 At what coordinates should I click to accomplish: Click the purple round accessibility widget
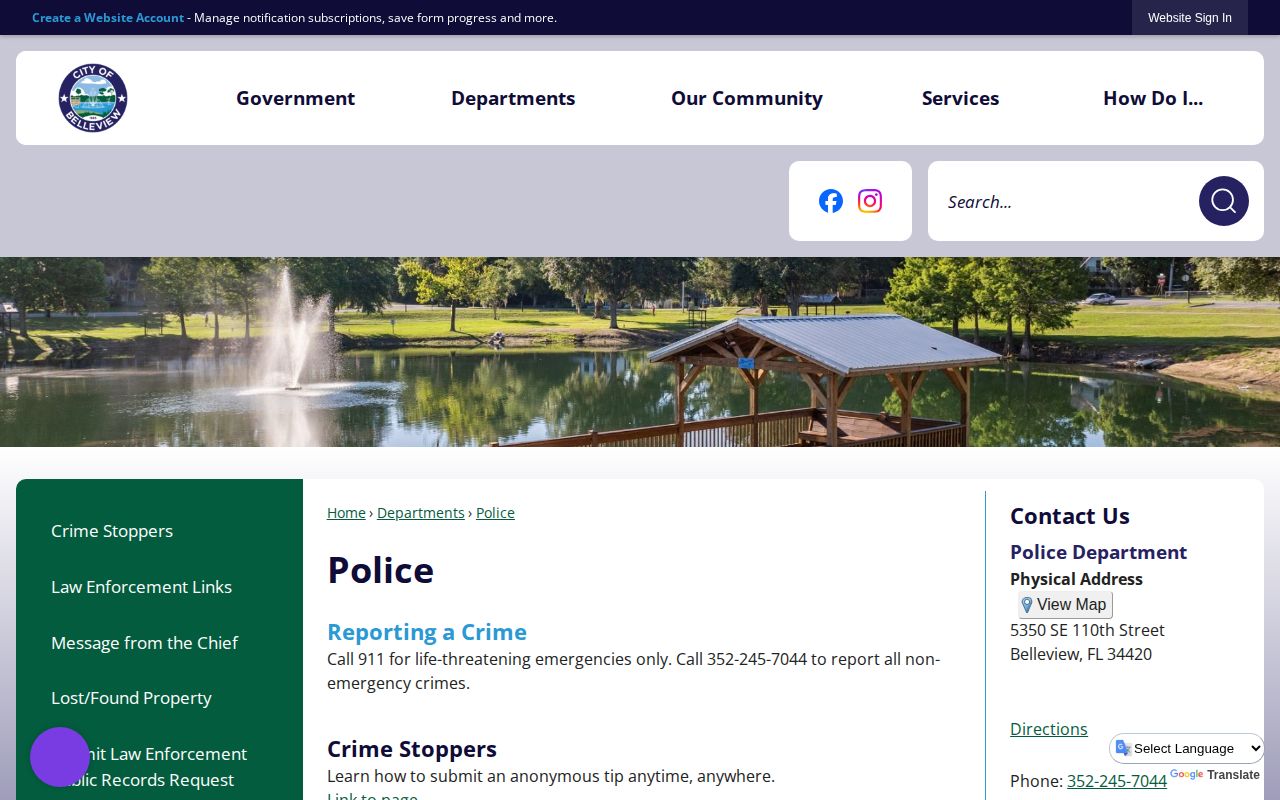tap(60, 757)
